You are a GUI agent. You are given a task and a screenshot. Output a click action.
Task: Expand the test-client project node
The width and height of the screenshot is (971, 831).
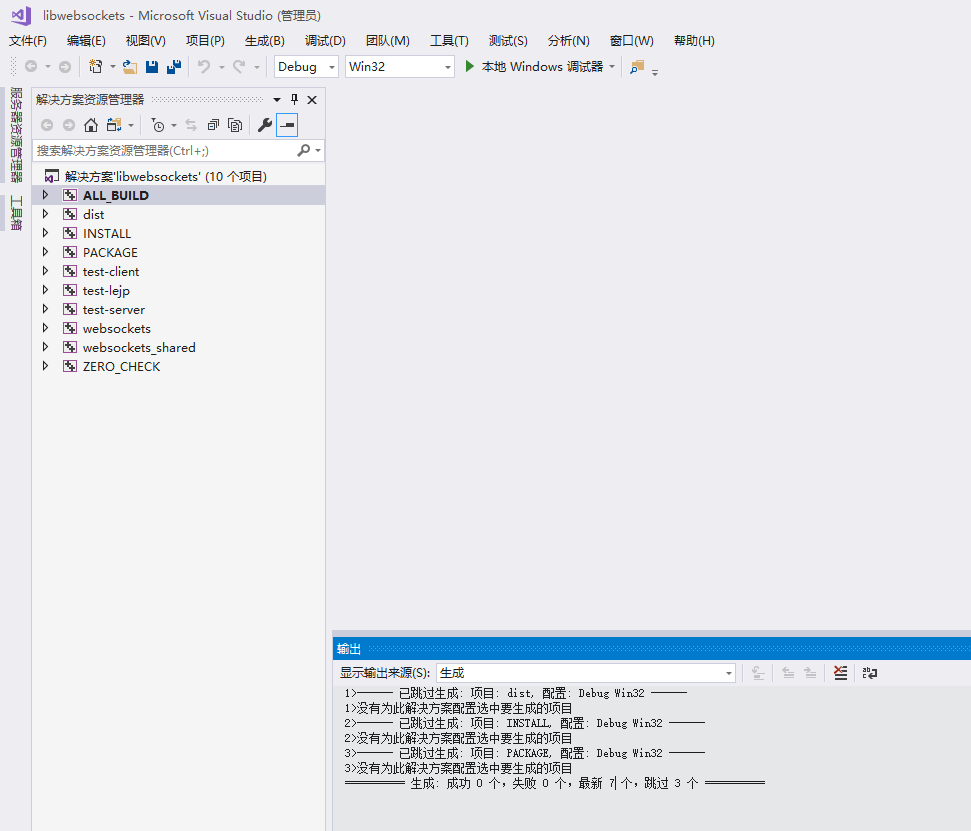tap(45, 271)
